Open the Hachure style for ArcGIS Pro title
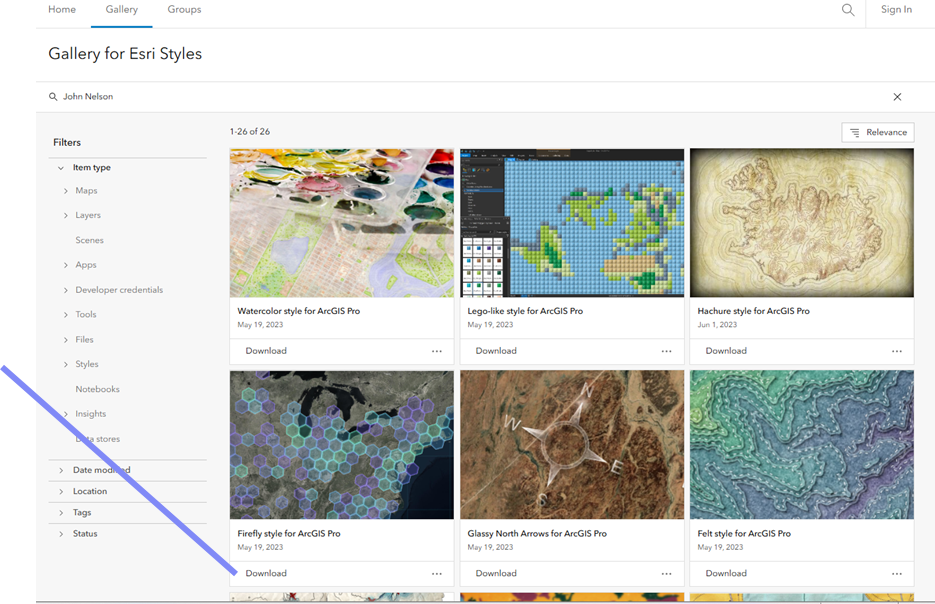935x604 pixels. (754, 311)
